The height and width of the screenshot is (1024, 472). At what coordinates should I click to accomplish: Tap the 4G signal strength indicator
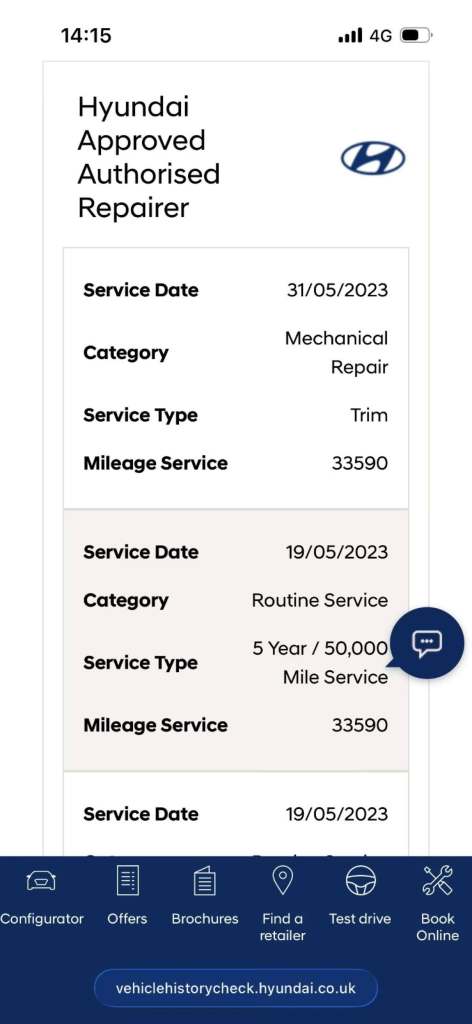coord(366,35)
